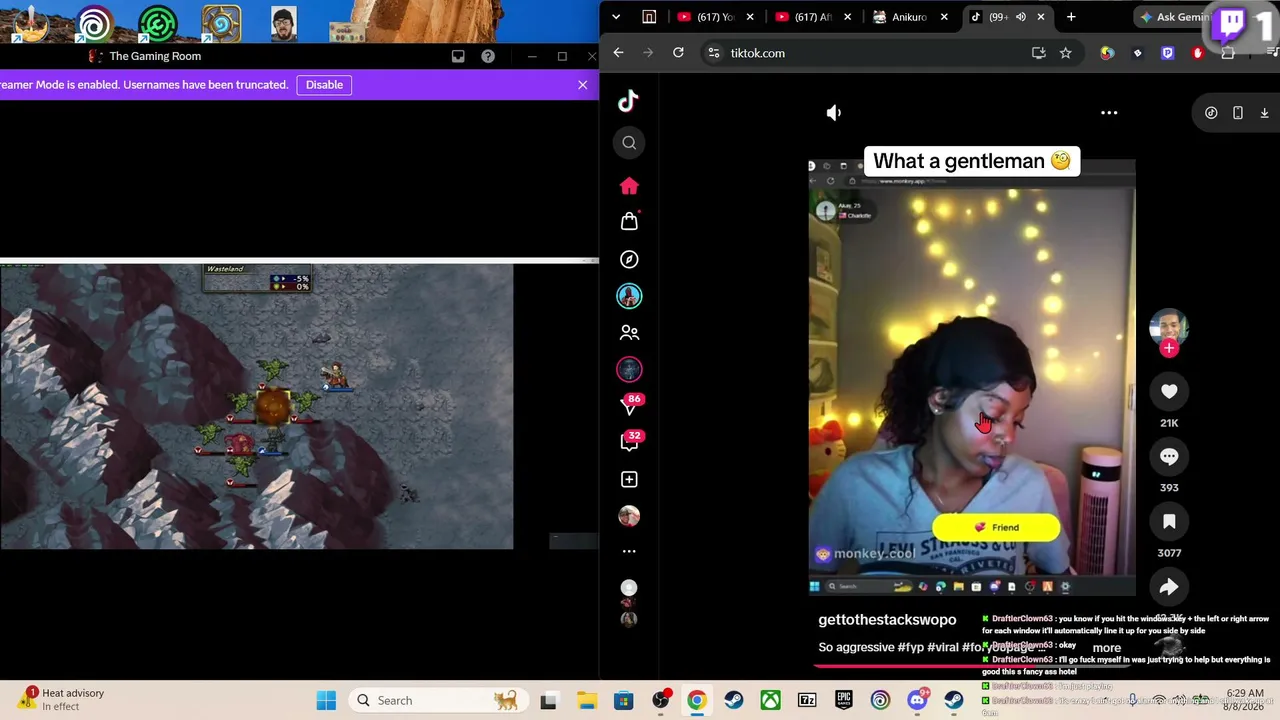1280x720 pixels.
Task: View site information for tiktok.com
Action: (x=713, y=53)
